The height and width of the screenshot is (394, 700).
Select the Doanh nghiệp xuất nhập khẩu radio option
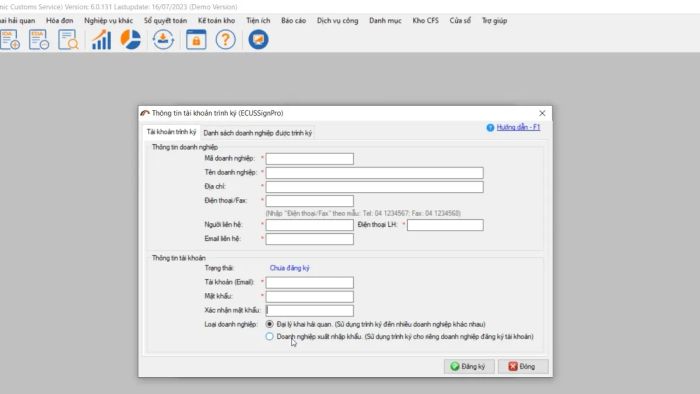click(269, 336)
